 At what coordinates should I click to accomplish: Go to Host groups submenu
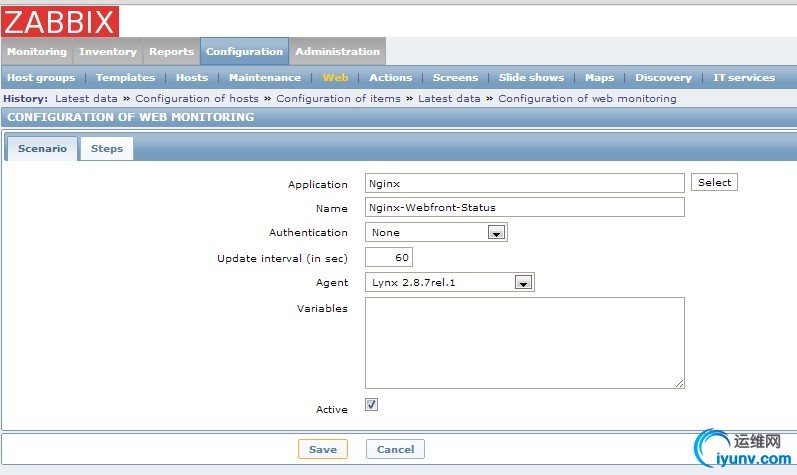coord(41,78)
